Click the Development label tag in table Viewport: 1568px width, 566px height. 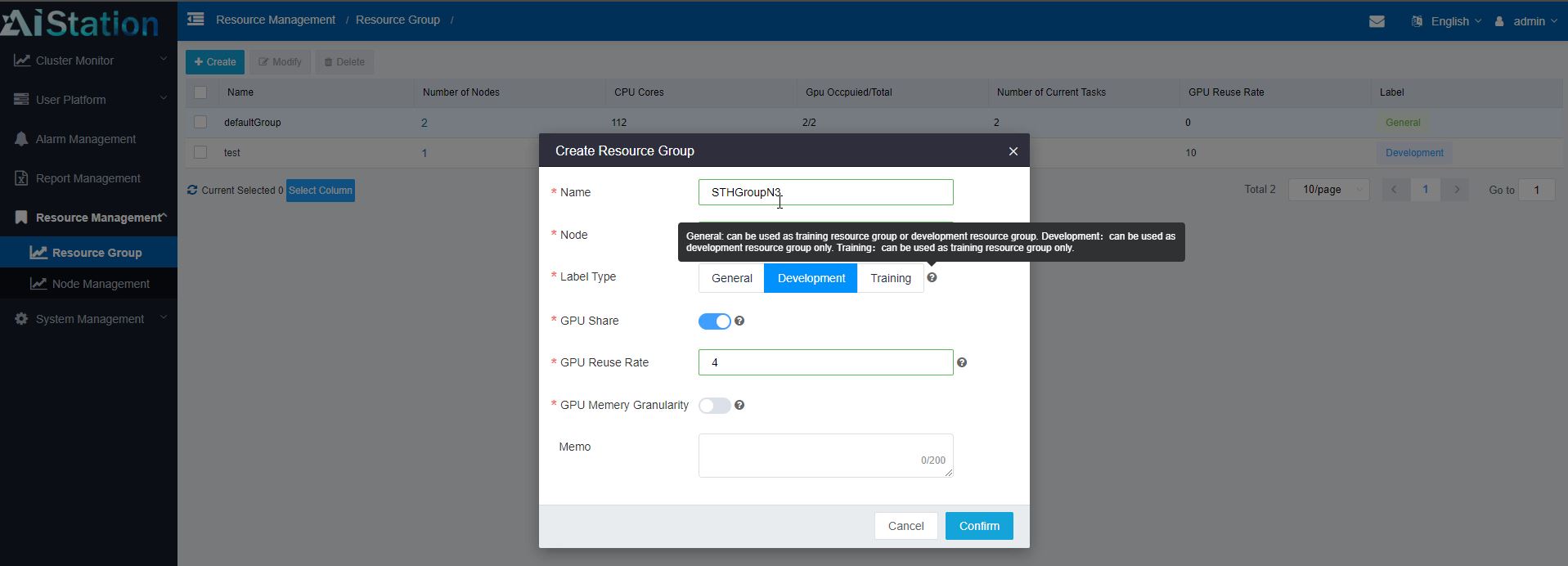(1414, 153)
